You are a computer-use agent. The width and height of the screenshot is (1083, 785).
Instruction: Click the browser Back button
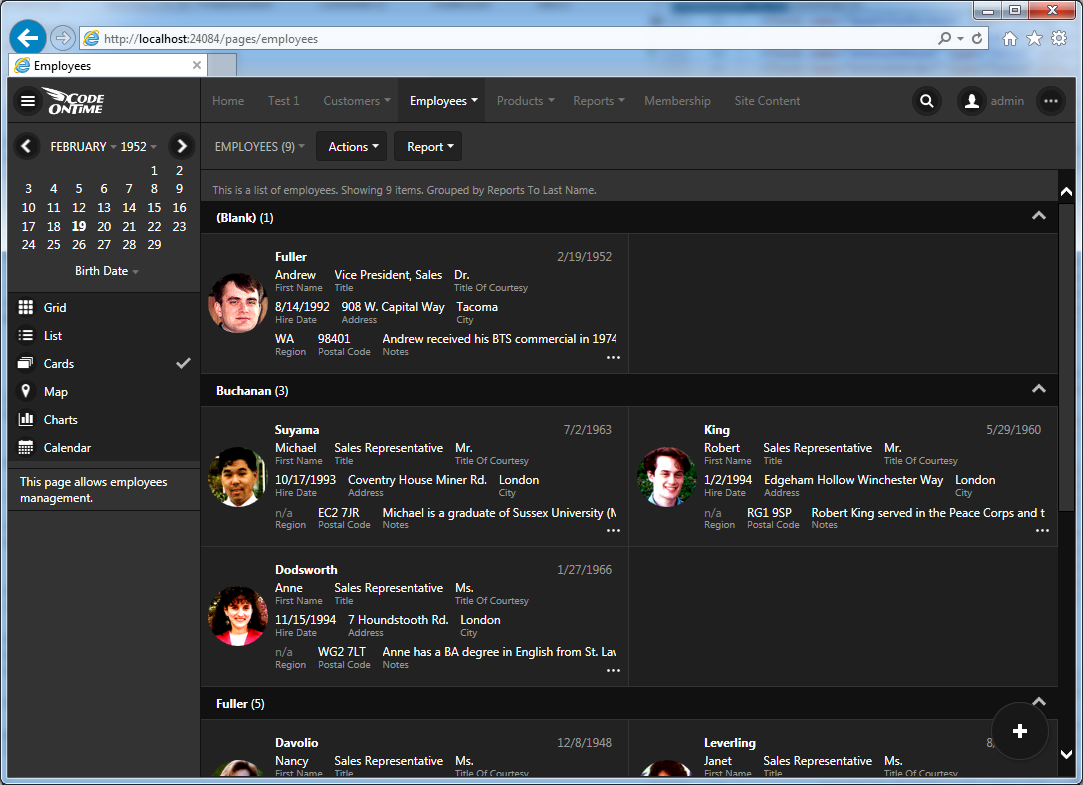(28, 38)
